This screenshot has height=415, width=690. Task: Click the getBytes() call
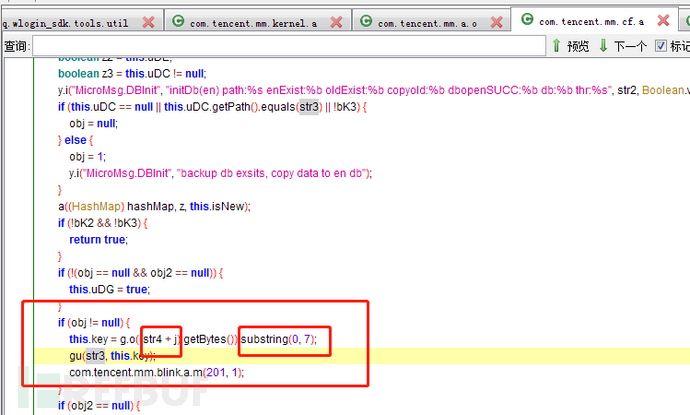tap(211, 339)
